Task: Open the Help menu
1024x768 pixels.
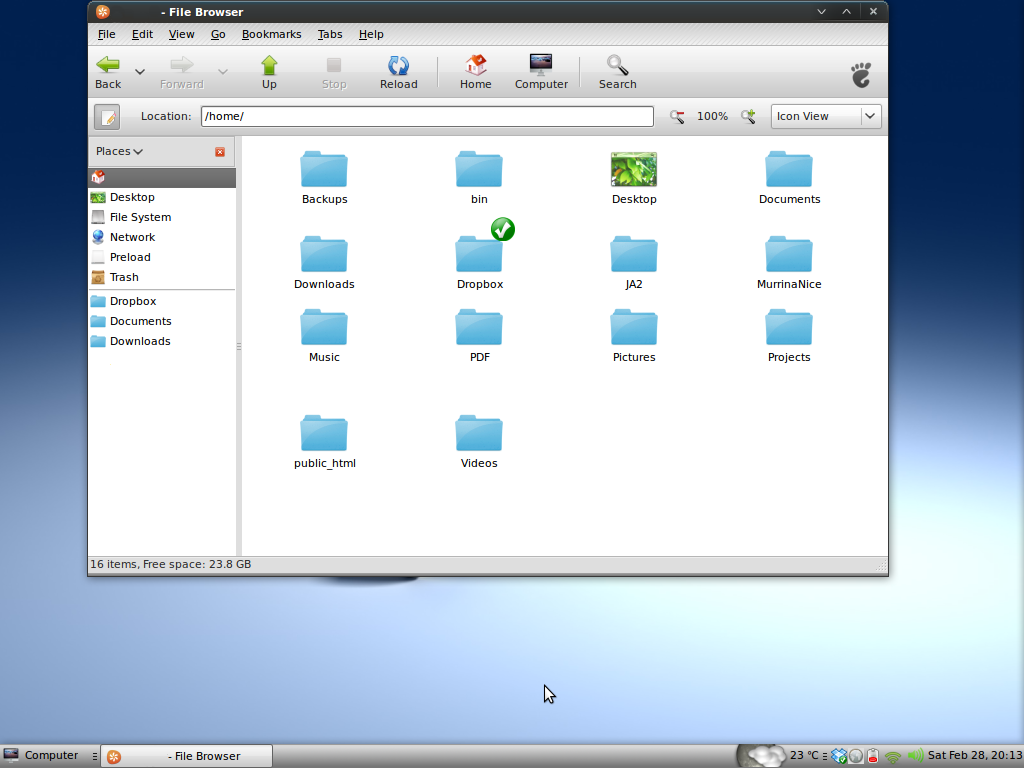Action: click(371, 35)
